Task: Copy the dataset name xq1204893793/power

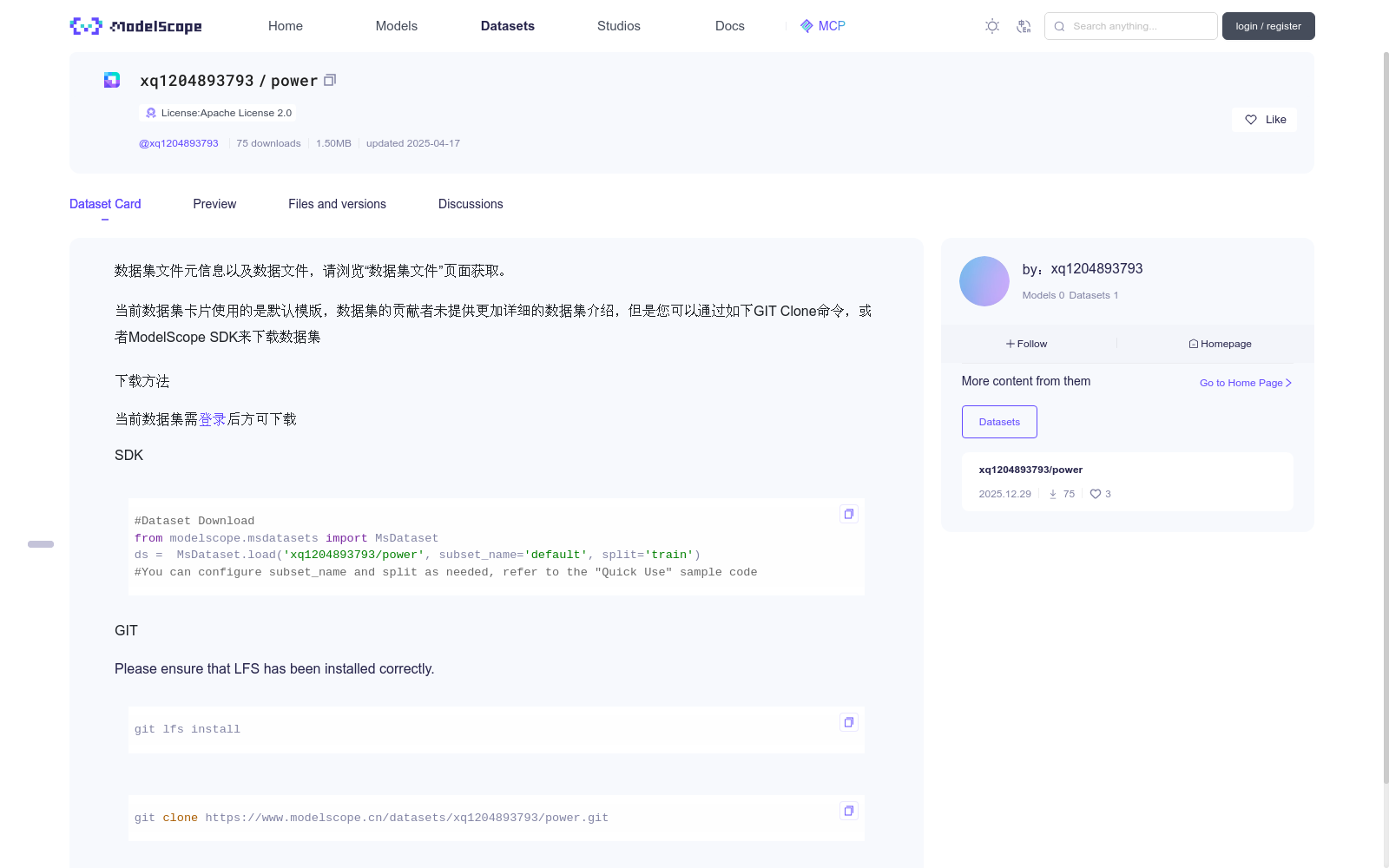Action: 330,80
